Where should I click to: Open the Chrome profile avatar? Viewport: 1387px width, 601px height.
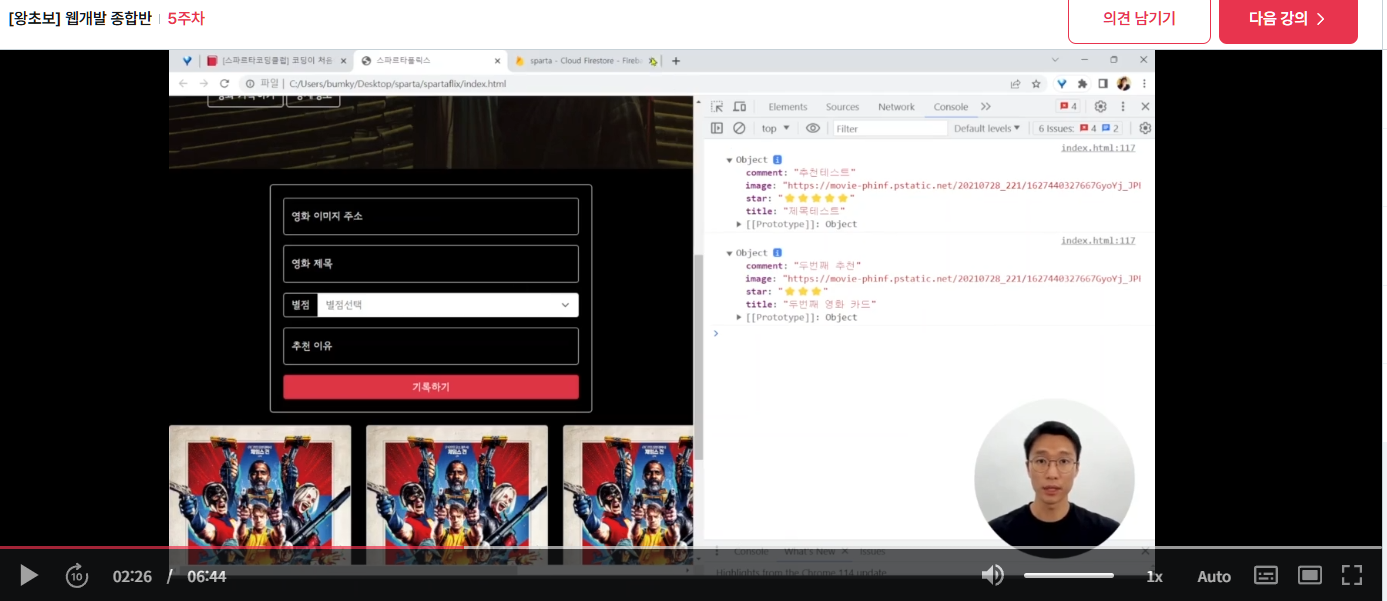[x=1124, y=84]
